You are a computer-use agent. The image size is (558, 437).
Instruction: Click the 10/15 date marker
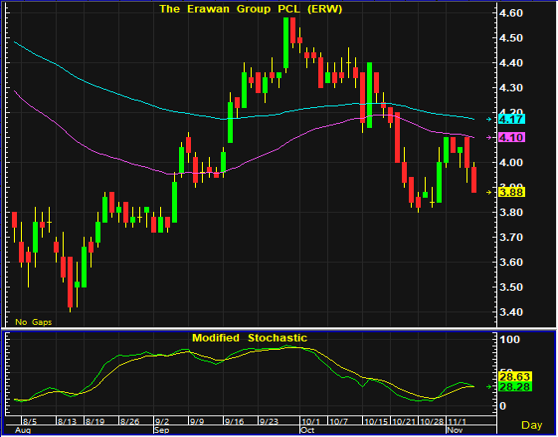[376, 422]
